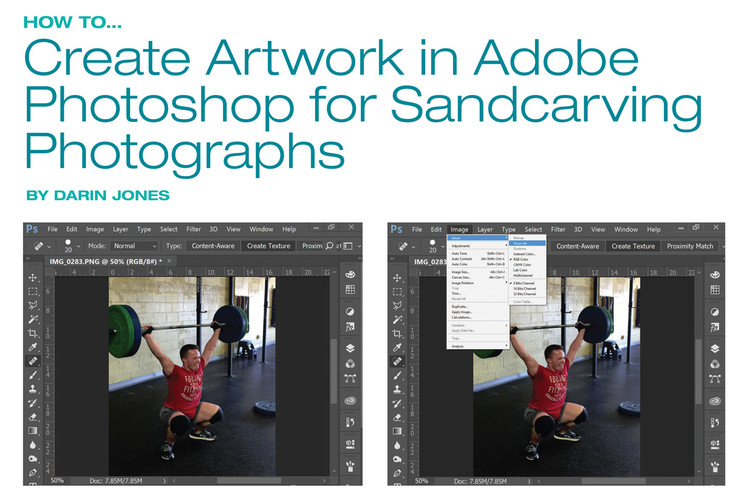Select Gradient tool in left window
The height and width of the screenshot is (500, 750).
click(x=33, y=431)
